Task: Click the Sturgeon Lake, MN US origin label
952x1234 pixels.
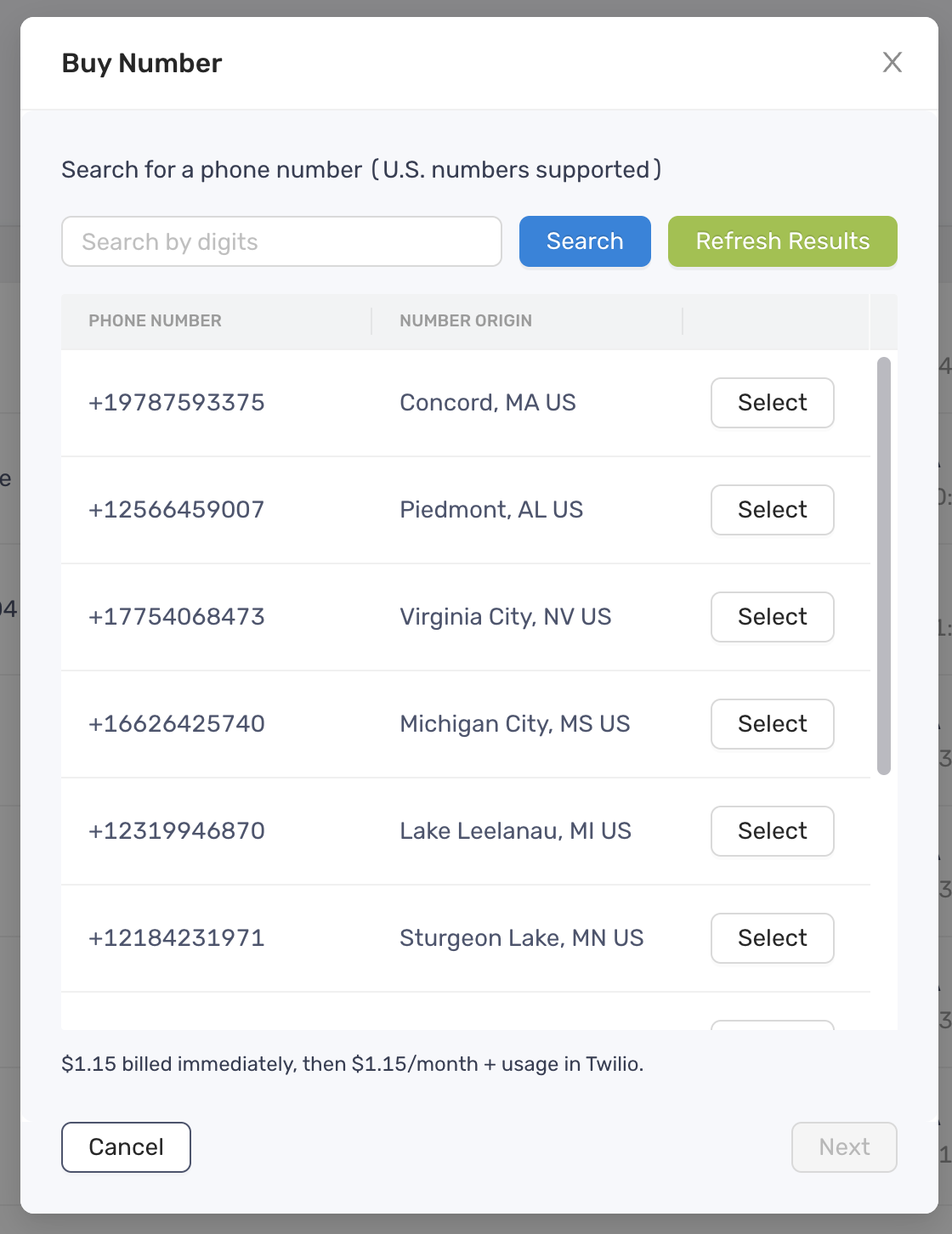Action: (522, 938)
